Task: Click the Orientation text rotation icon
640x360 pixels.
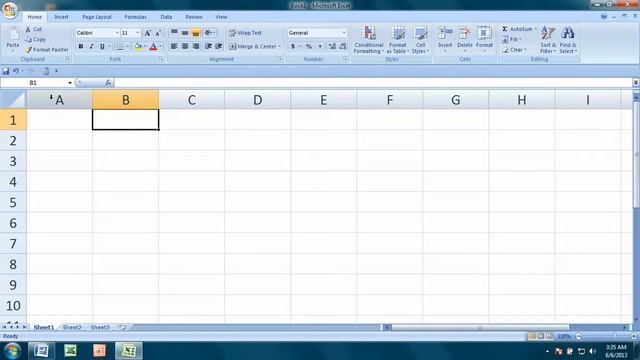Action: (209, 33)
